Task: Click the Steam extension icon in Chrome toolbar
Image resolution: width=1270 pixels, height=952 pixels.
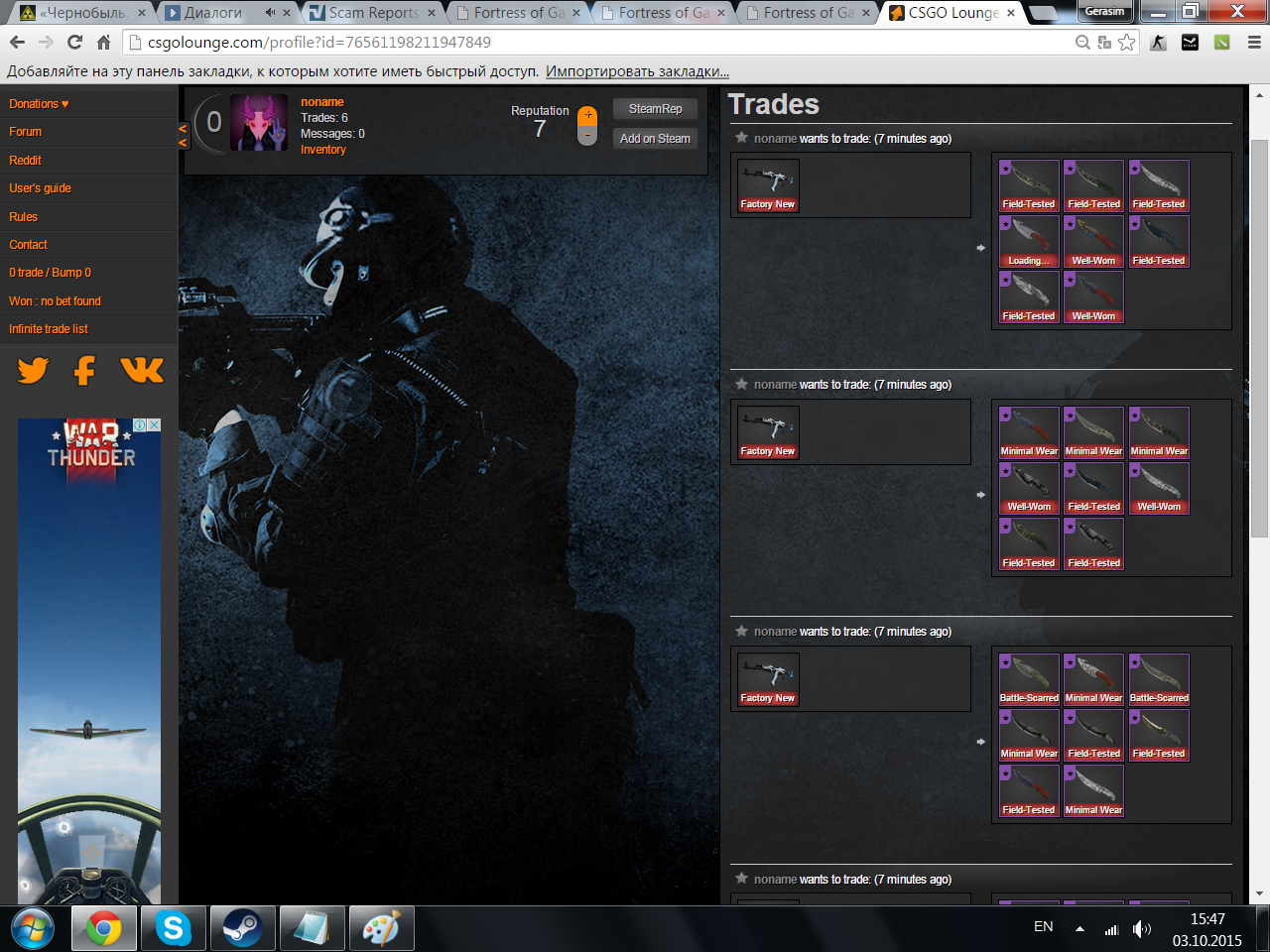Action: [1190, 43]
